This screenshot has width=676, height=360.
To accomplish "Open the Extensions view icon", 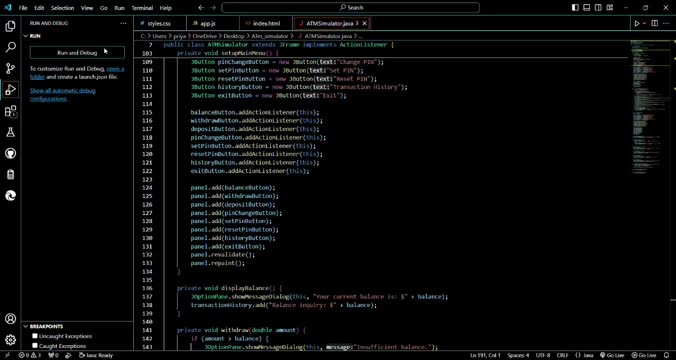I will [x=10, y=111].
